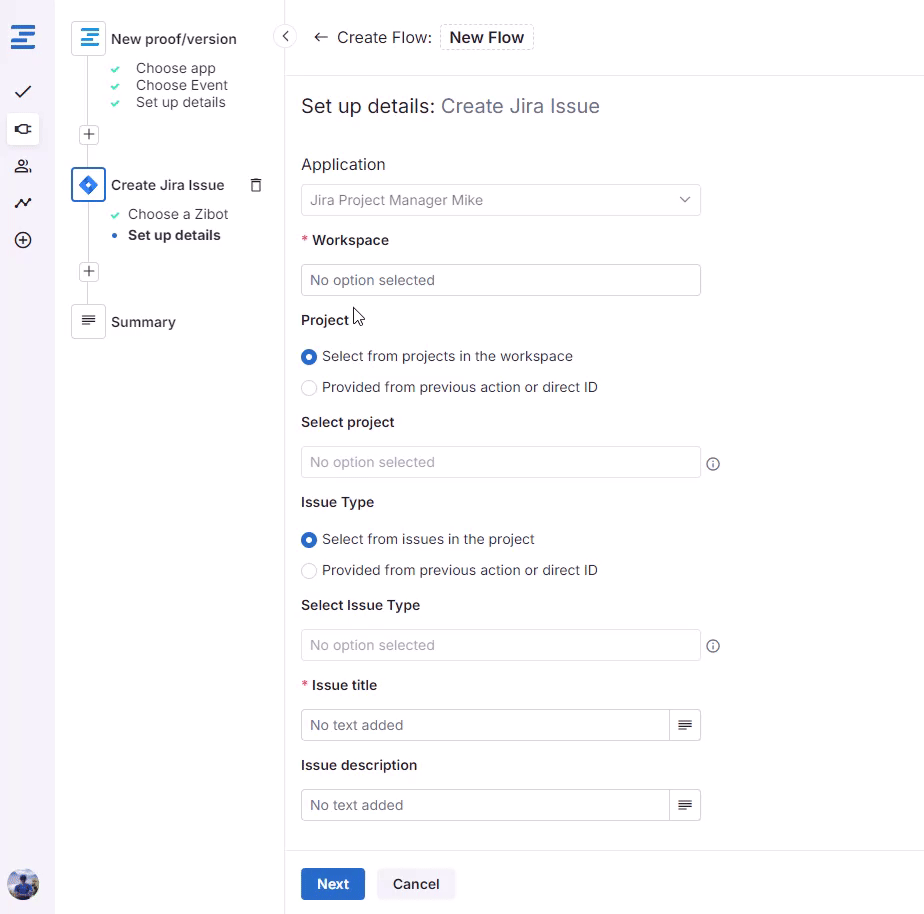Click the Issue description text field

[485, 805]
